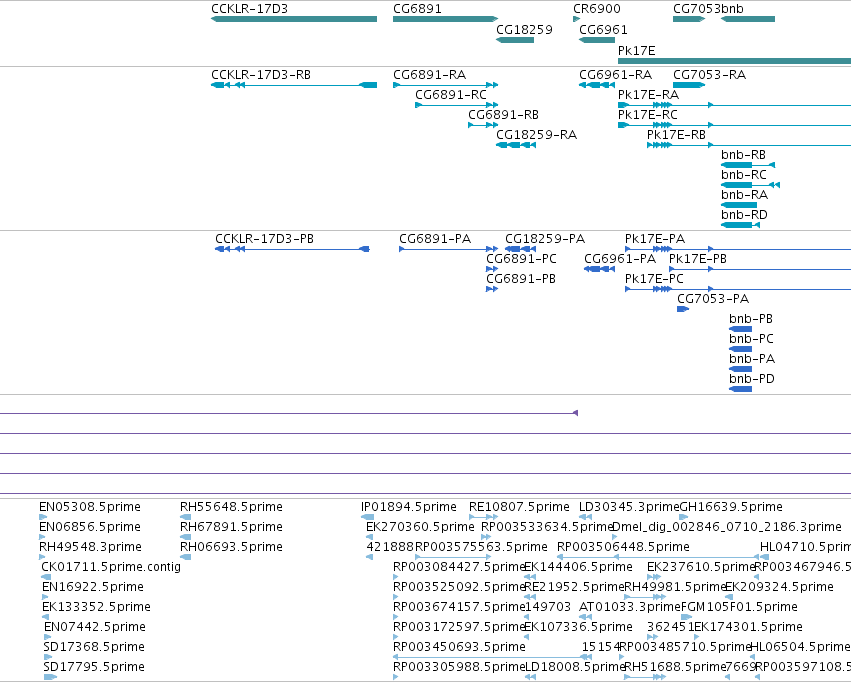
Task: Click EST EN06856.5prime
Action: coord(42,537)
